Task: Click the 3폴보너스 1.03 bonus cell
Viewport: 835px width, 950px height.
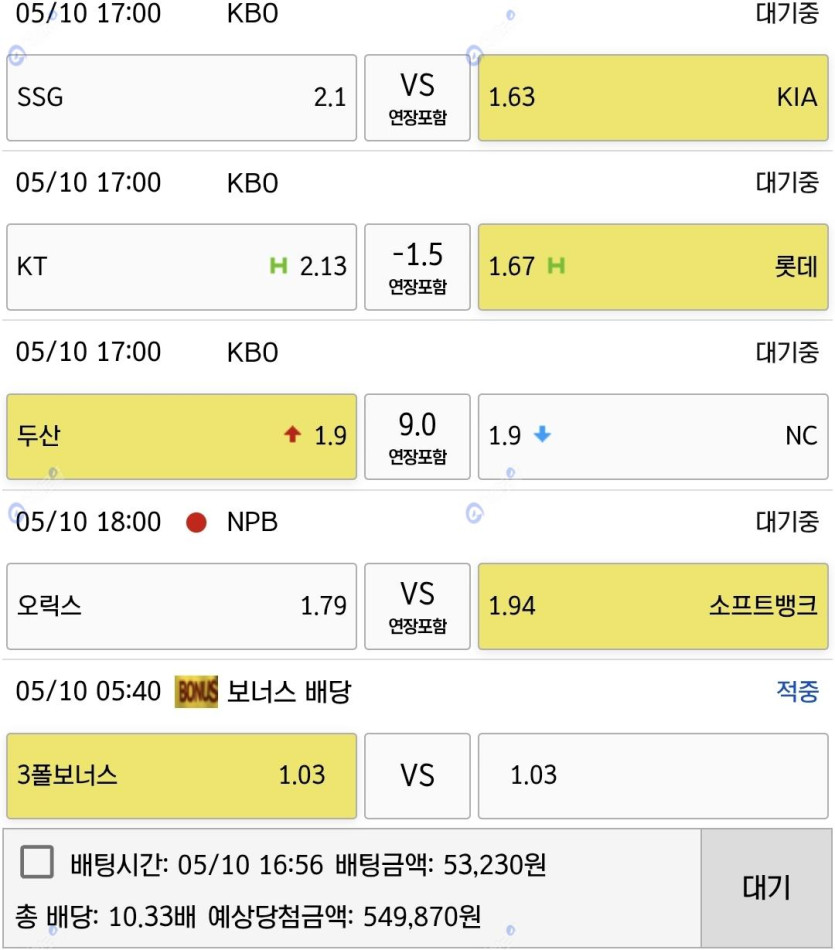Action: pyautogui.click(x=182, y=776)
